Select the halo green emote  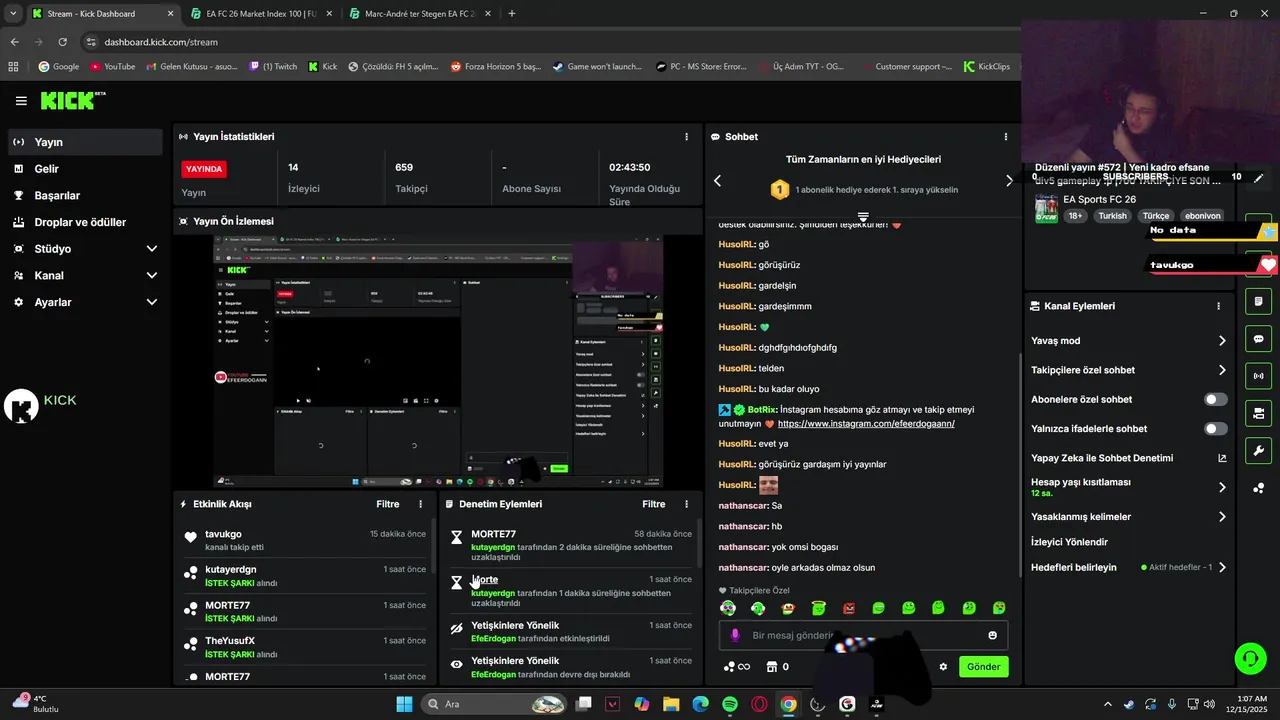point(819,608)
